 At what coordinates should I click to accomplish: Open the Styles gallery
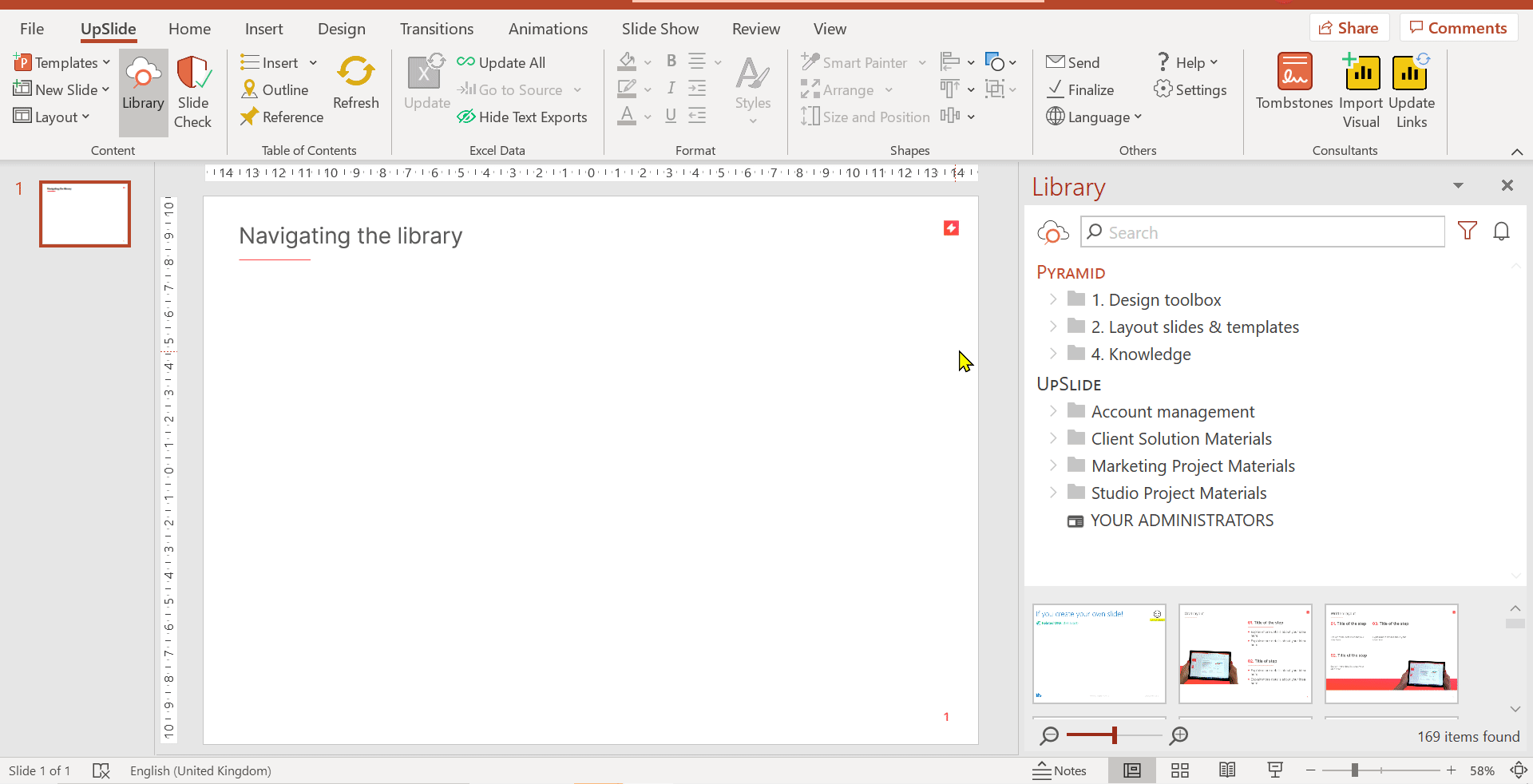point(753,90)
